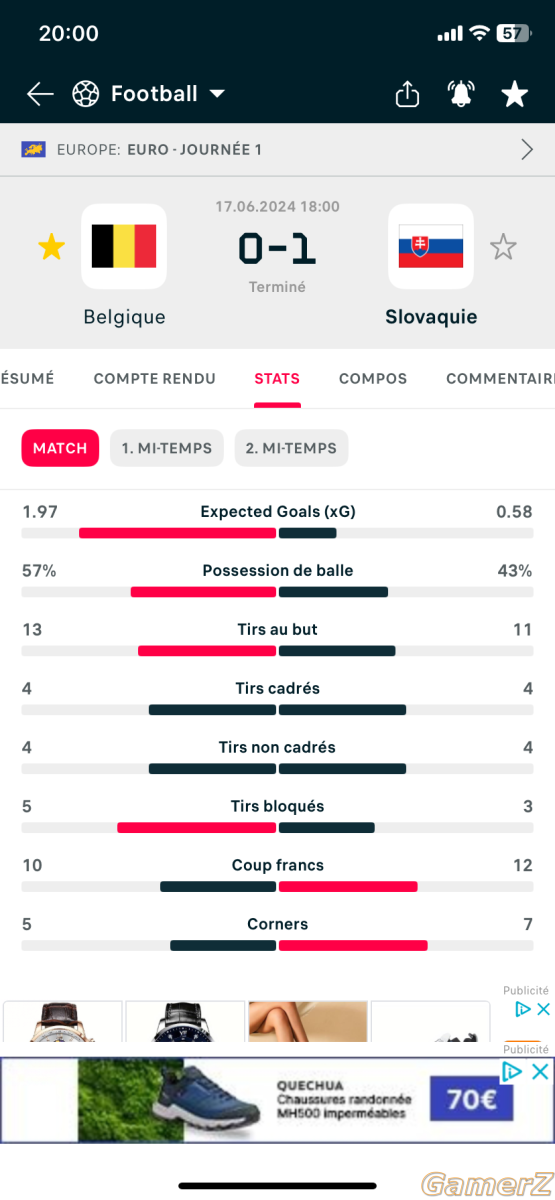Tap the ad info icon on Quechua banner
The height and width of the screenshot is (1200, 555).
[511, 1072]
